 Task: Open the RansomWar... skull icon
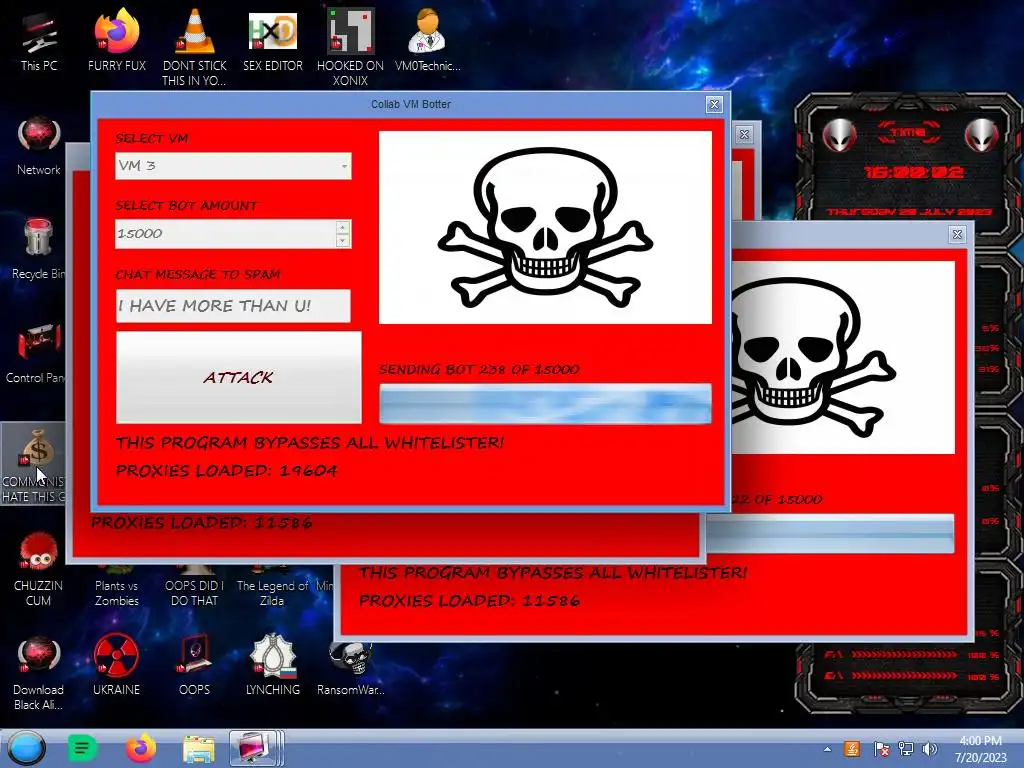point(350,669)
